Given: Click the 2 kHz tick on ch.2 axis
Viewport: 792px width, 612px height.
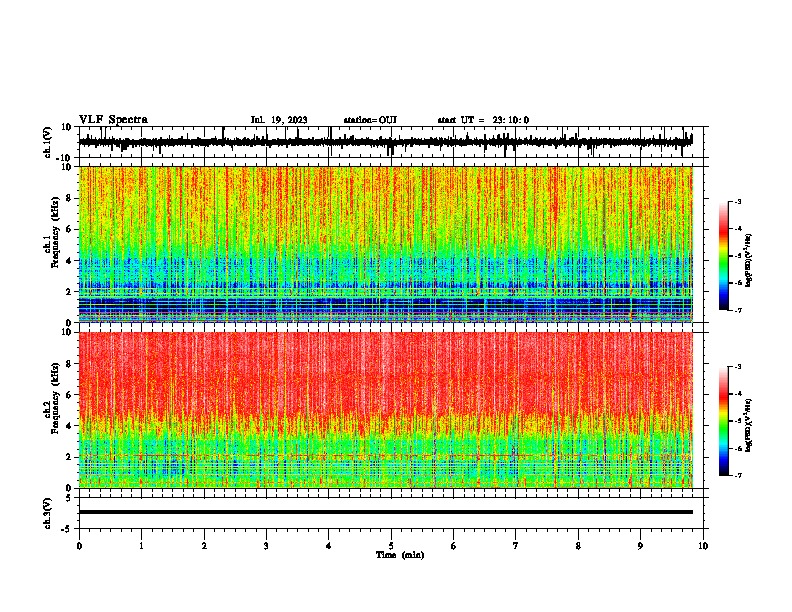Looking at the screenshot, I should [69, 457].
